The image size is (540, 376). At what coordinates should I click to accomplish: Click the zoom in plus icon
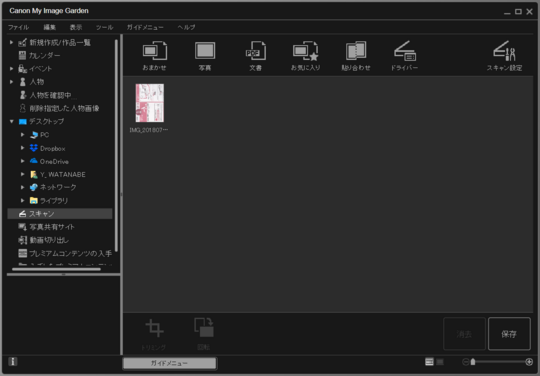(529, 362)
